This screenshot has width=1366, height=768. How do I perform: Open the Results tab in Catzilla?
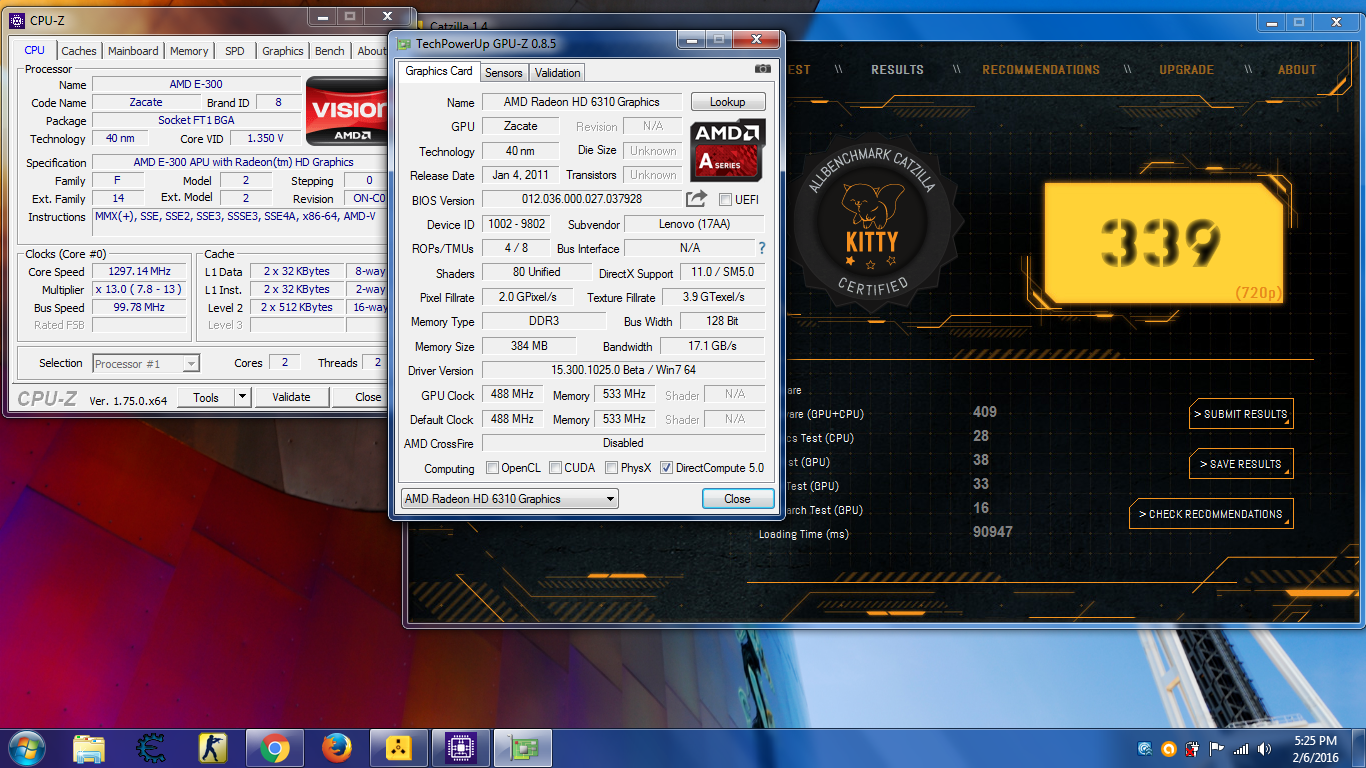coord(897,70)
